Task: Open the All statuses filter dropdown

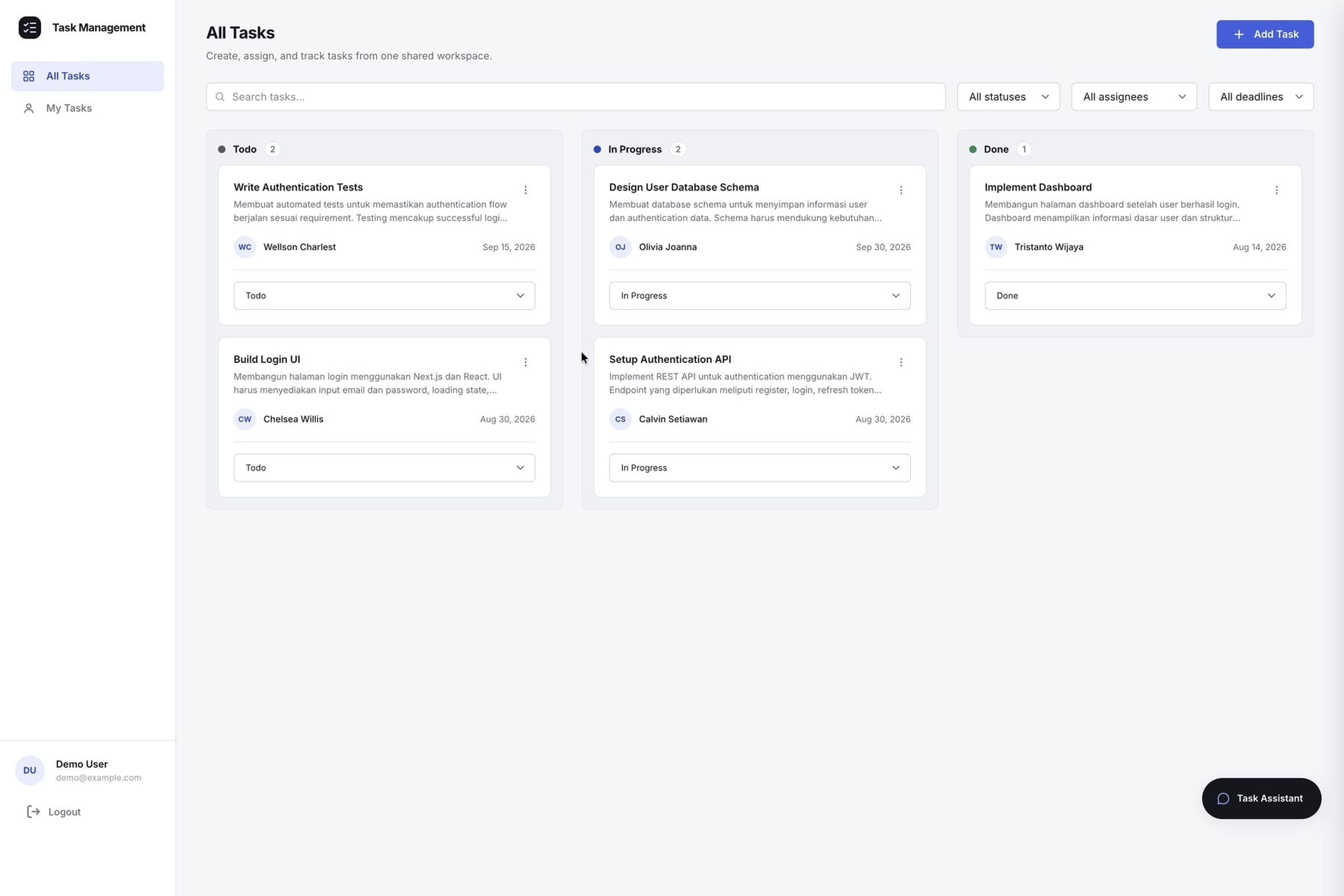Action: click(x=1008, y=96)
